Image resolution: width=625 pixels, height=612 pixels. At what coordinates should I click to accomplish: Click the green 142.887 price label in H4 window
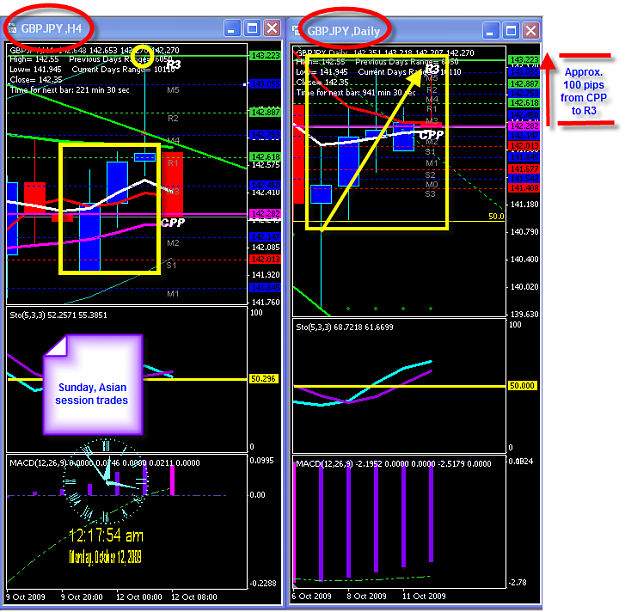(265, 112)
